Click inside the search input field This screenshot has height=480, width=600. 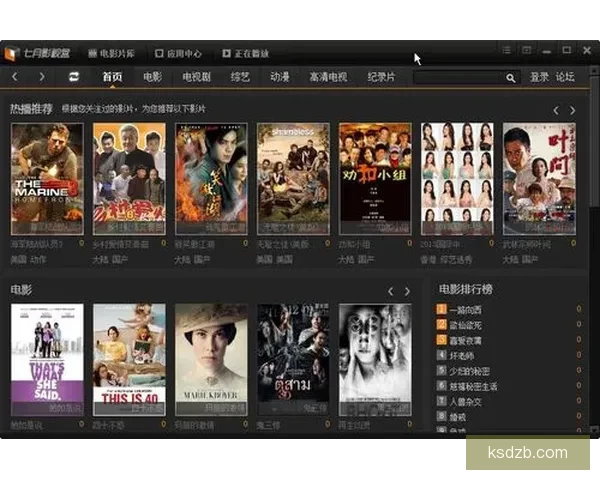tap(458, 77)
